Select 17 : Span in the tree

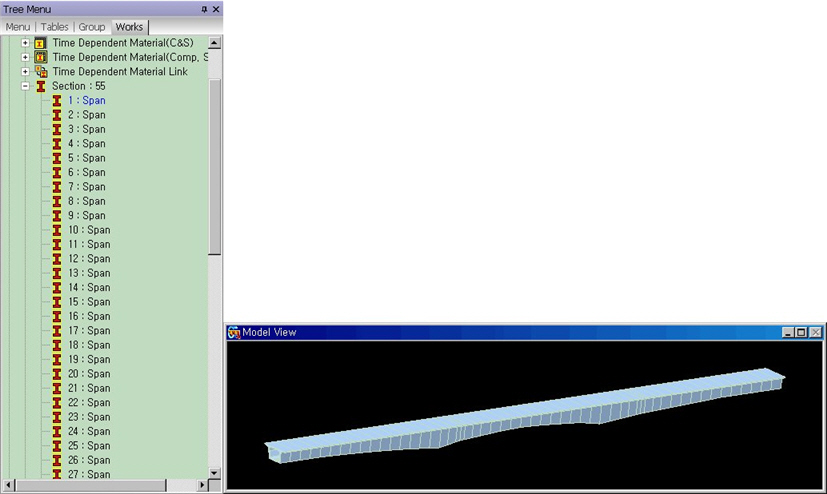coord(89,331)
